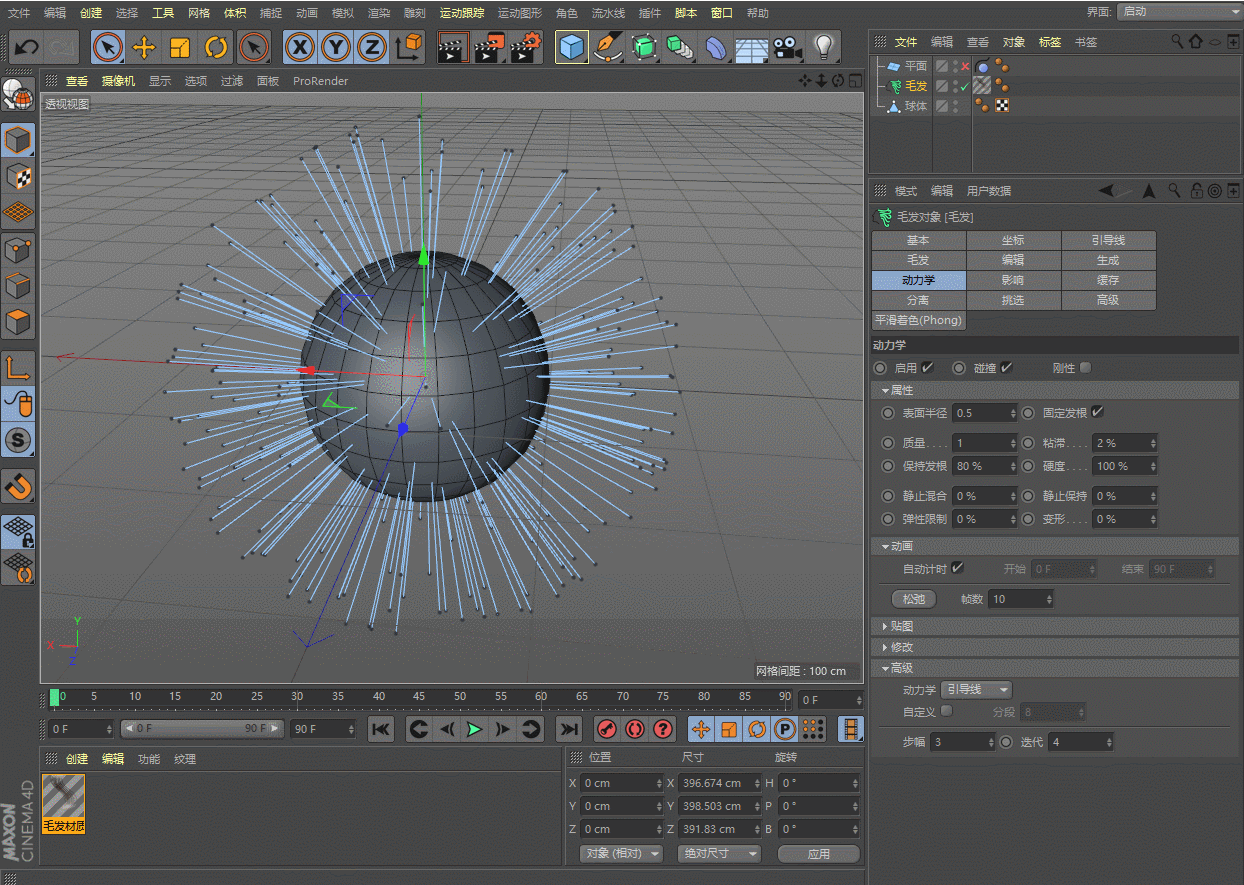
Task: Open the 界面 启动 layout dropdown
Action: [x=1178, y=11]
